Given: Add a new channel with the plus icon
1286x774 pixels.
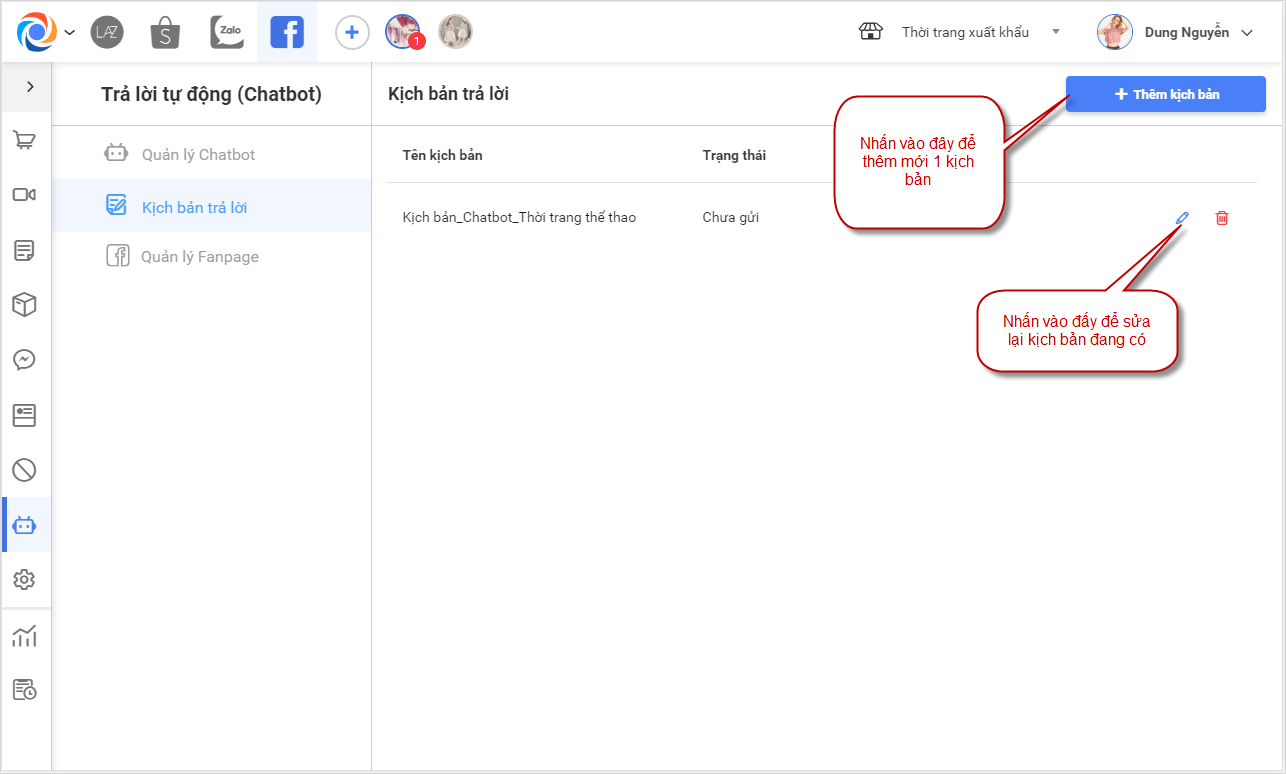Looking at the screenshot, I should [x=351, y=32].
